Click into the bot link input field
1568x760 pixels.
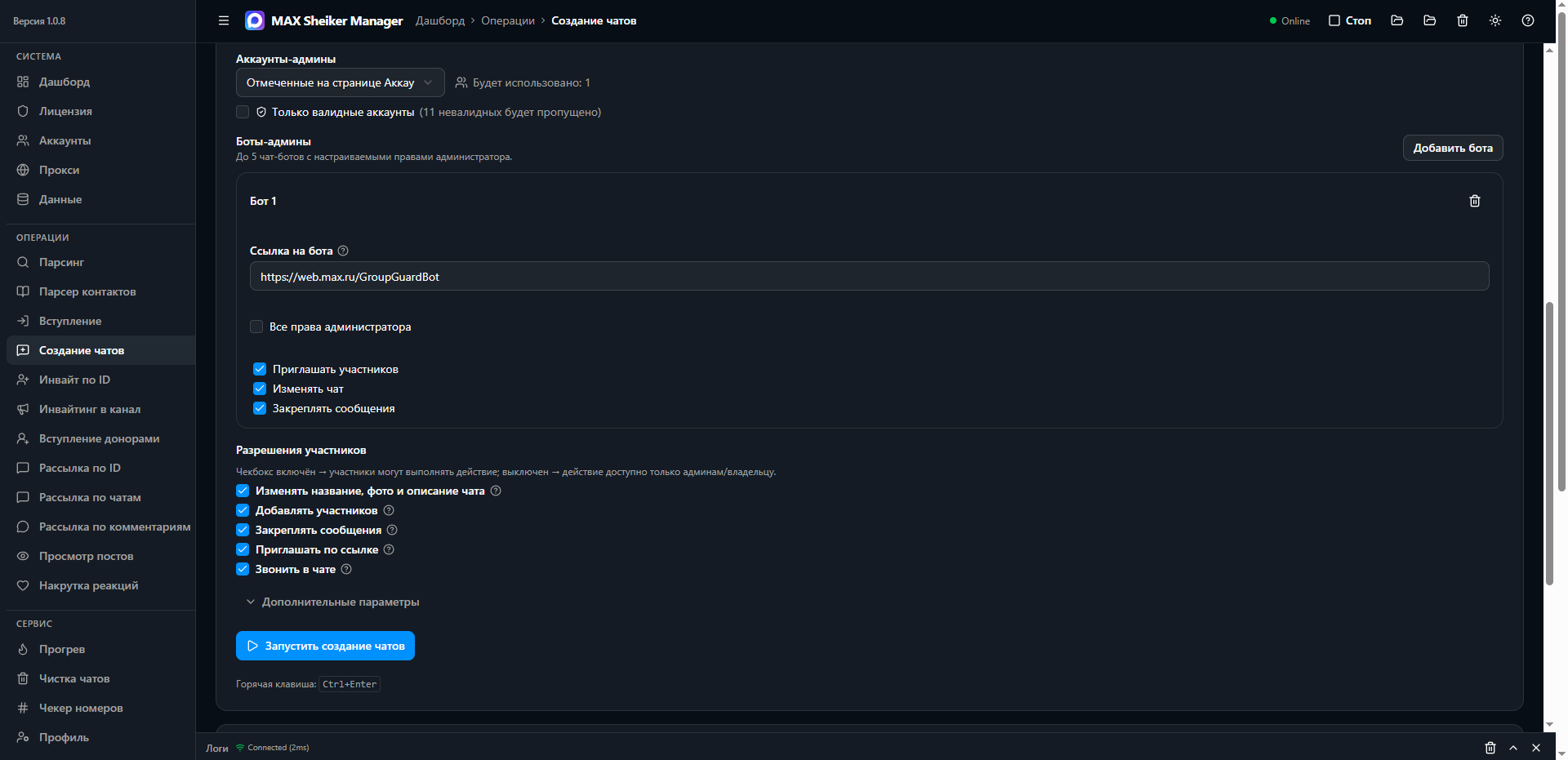pos(869,277)
